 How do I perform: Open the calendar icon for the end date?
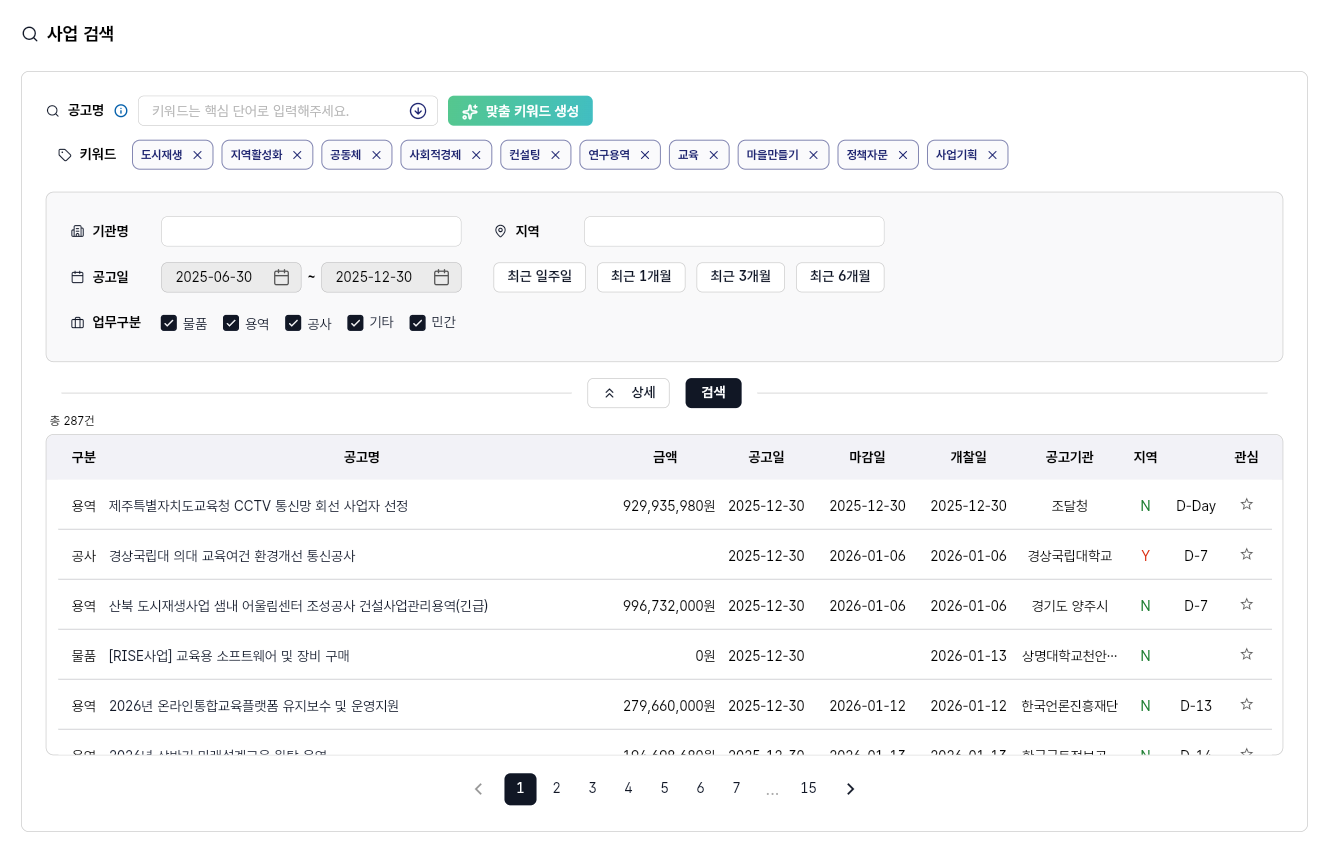tap(441, 277)
